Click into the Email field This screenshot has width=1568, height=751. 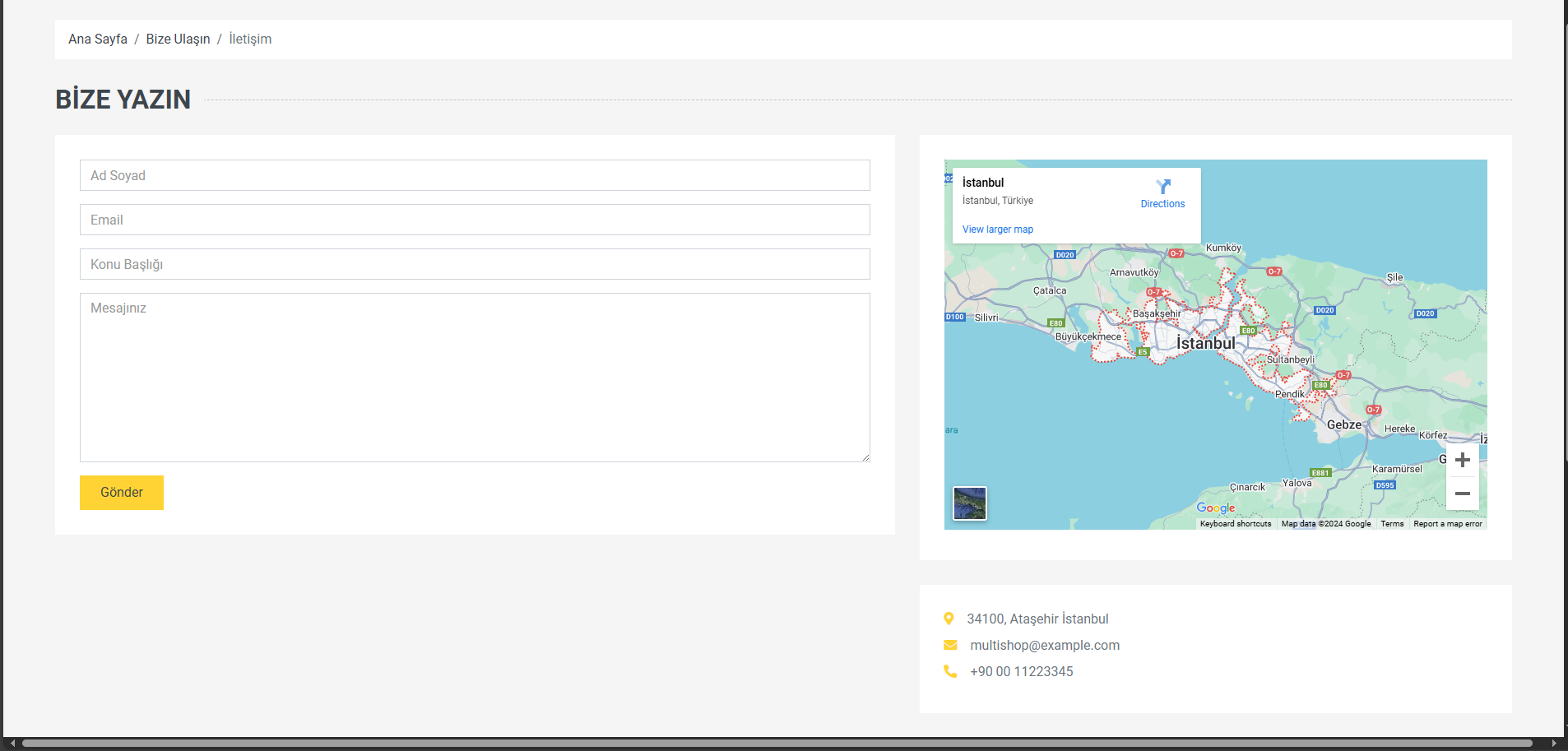pos(475,220)
